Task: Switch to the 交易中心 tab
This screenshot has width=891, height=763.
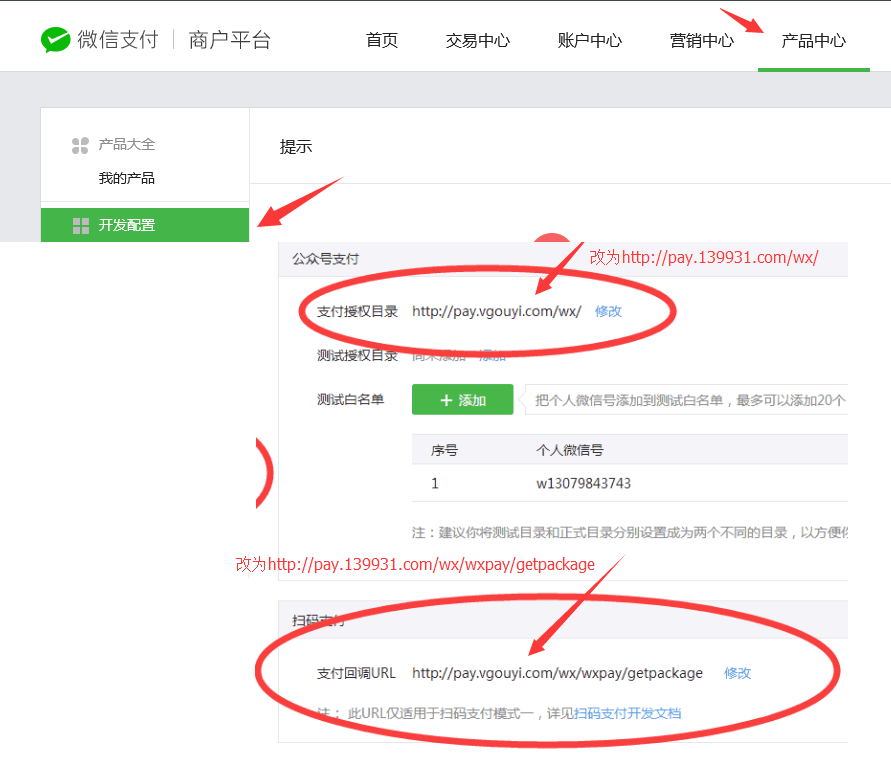Action: [x=477, y=41]
